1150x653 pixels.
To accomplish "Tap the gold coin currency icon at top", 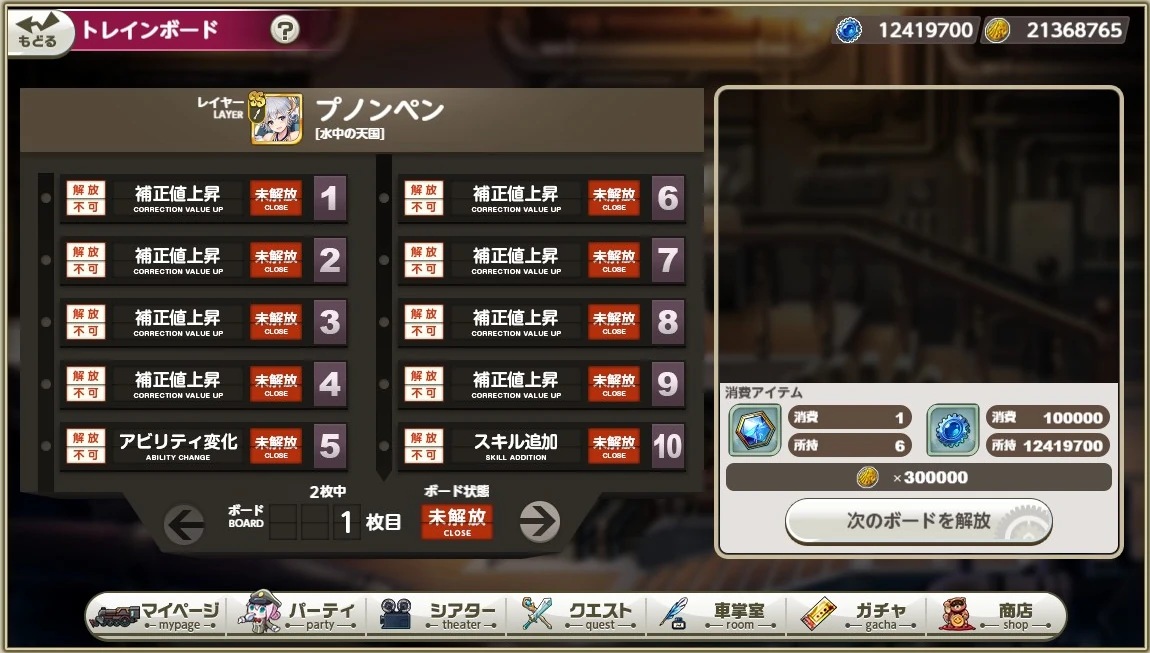I will point(997,30).
